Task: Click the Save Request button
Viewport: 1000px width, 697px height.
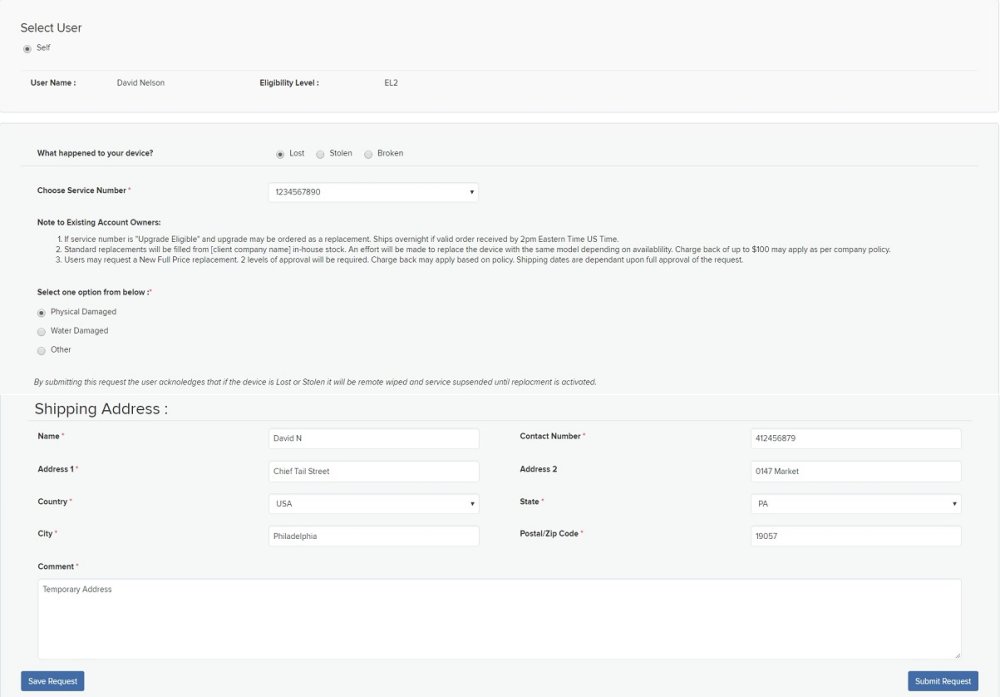Action: [51, 681]
